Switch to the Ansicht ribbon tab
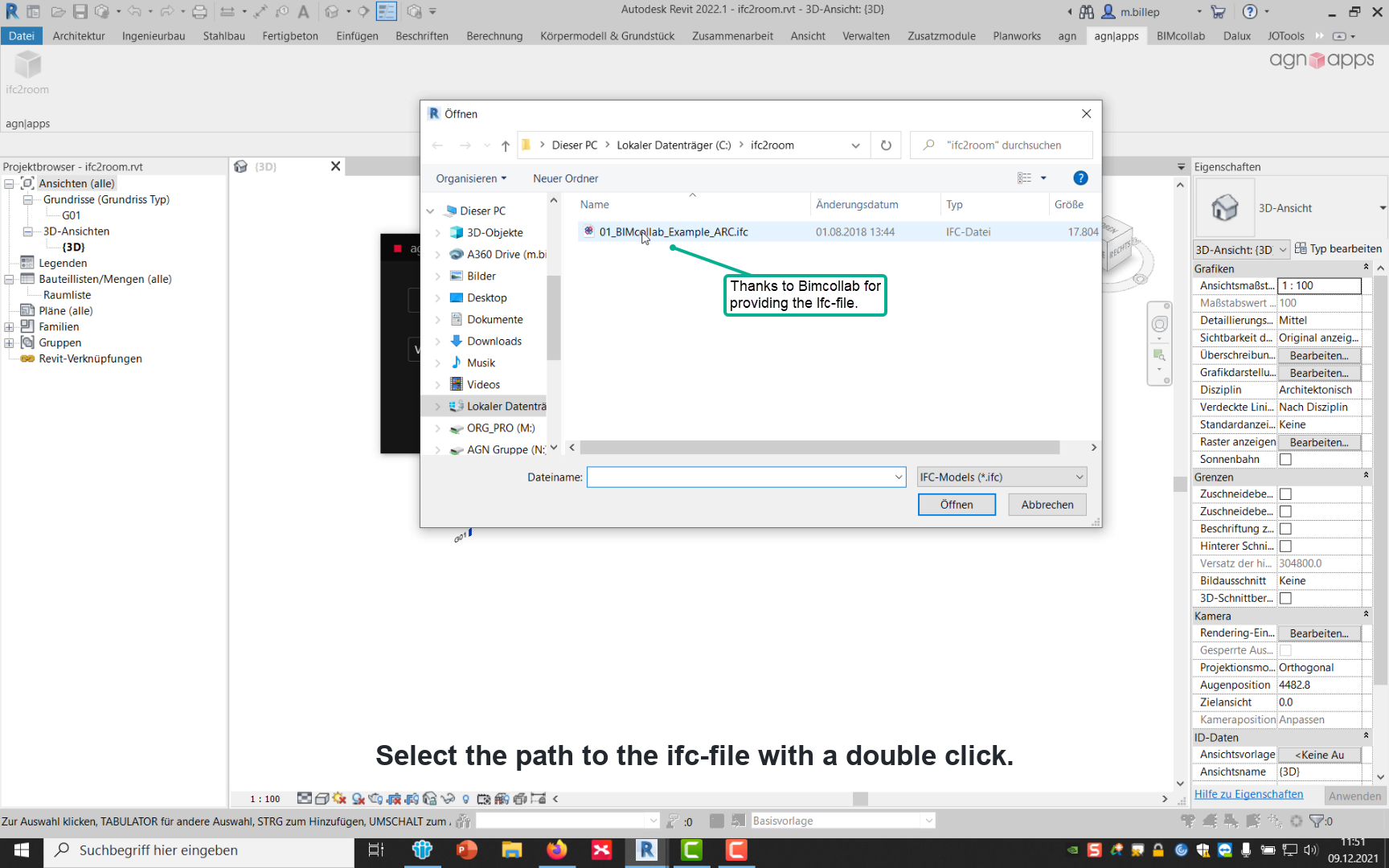The image size is (1389, 868). (x=808, y=36)
